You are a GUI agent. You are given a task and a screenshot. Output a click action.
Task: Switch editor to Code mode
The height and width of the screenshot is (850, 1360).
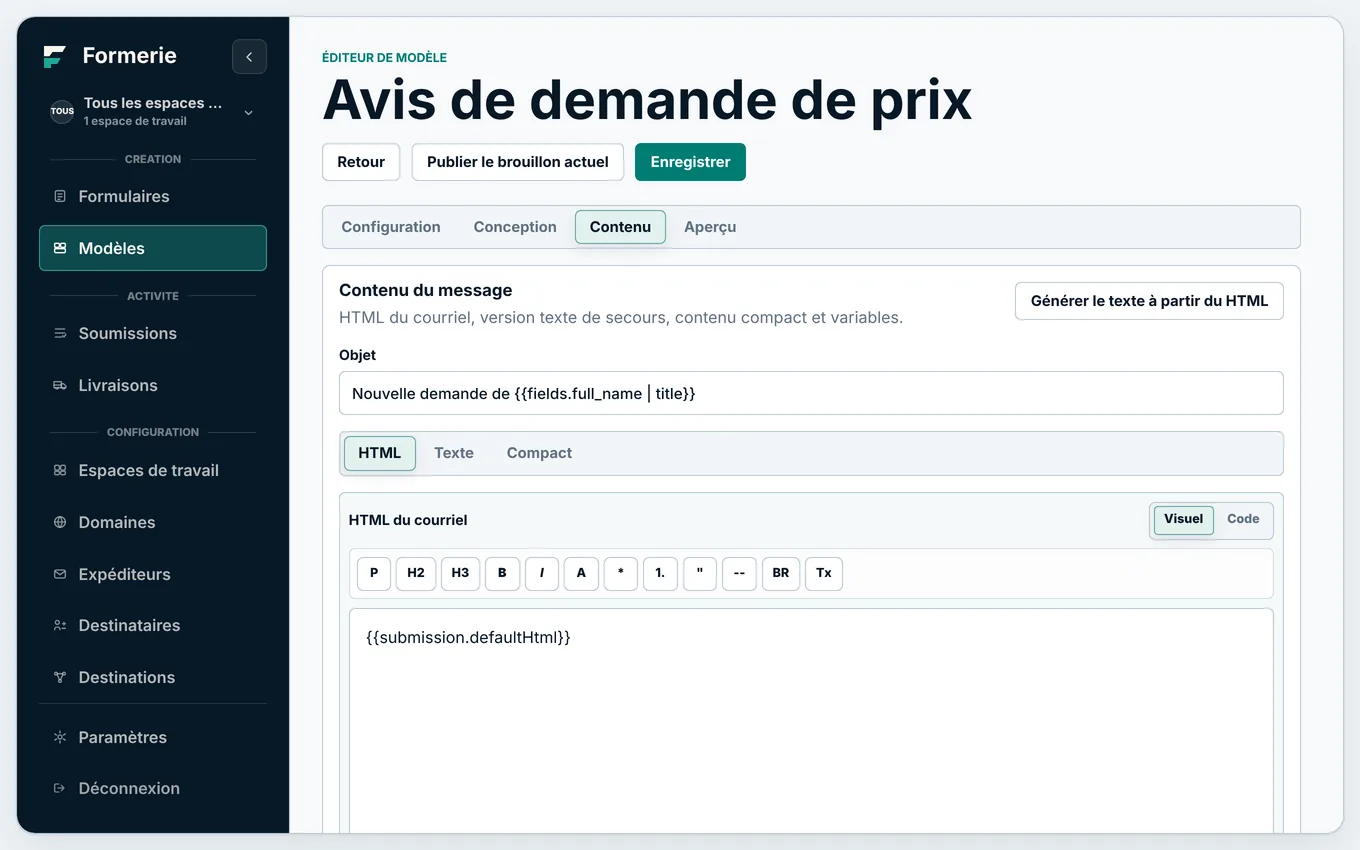coord(1243,520)
